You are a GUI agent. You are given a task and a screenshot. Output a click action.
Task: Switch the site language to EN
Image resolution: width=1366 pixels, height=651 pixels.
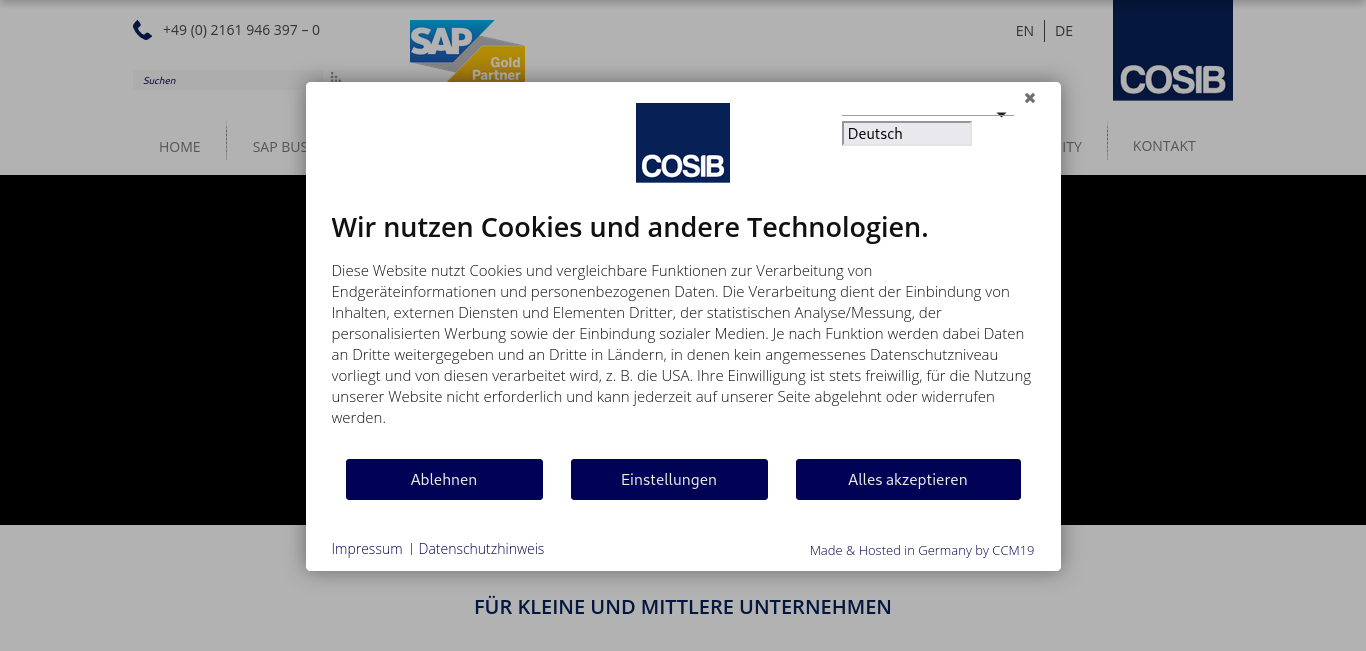pyautogui.click(x=1025, y=31)
